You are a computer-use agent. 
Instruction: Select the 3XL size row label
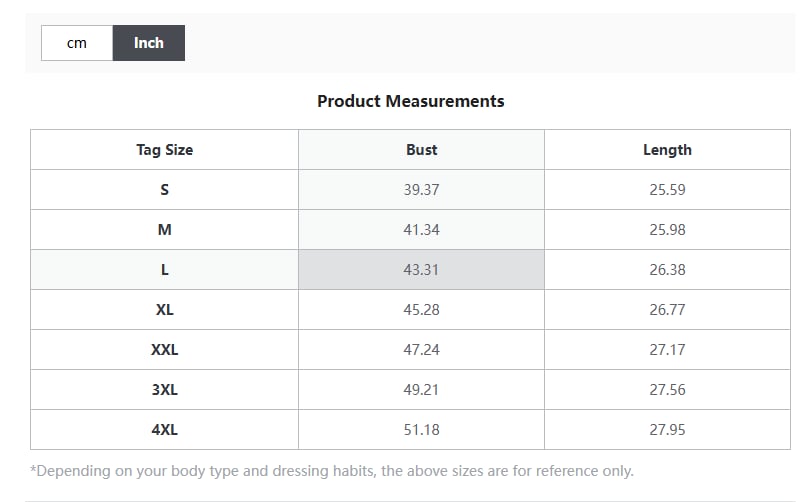click(x=164, y=390)
